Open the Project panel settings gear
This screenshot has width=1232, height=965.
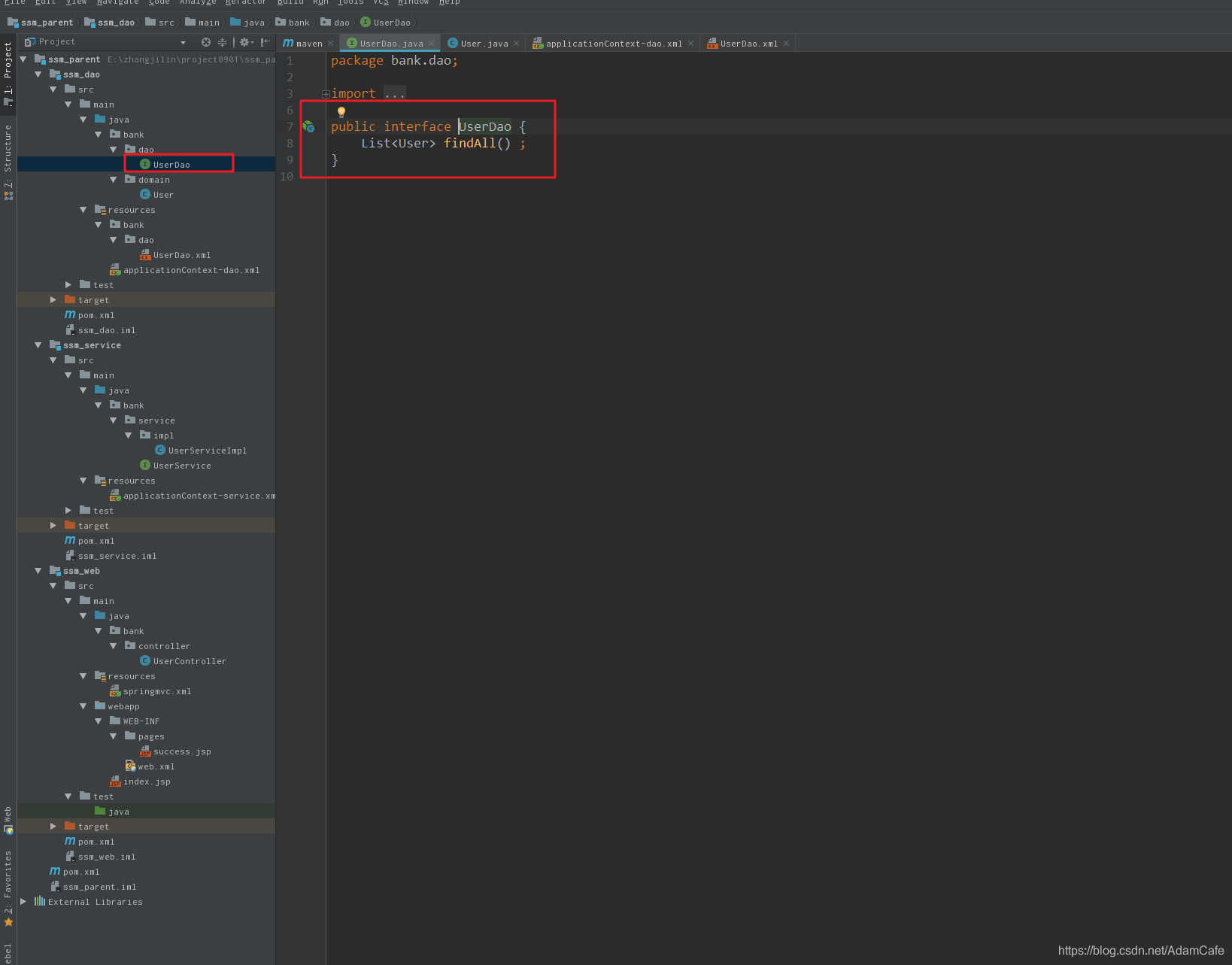pos(246,42)
